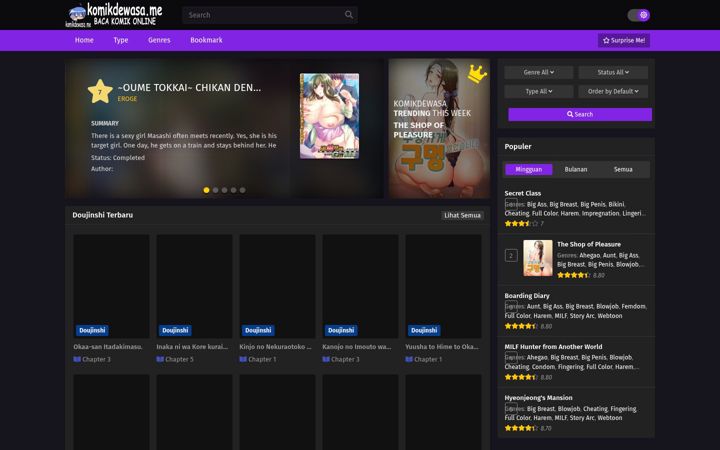Open Inaka ni wa Kore kurai title link
The width and height of the screenshot is (720, 450).
(192, 347)
